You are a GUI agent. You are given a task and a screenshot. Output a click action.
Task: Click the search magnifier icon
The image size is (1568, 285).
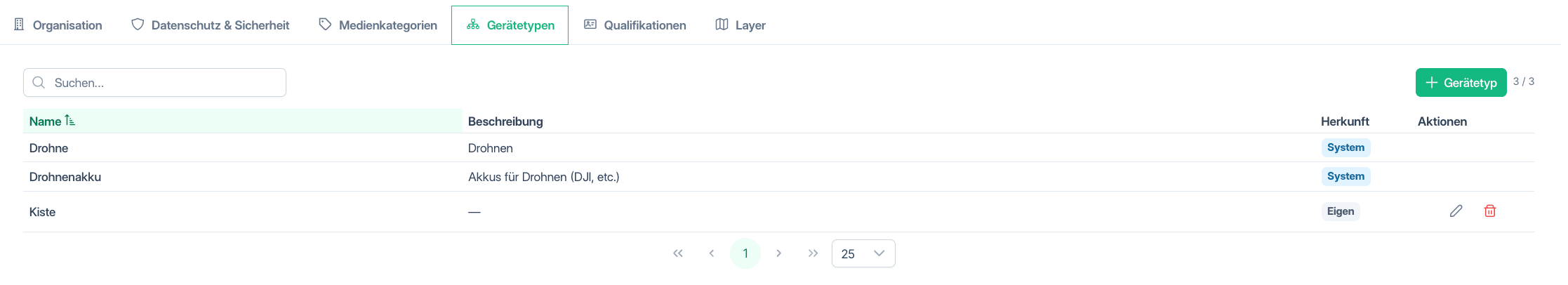[39, 83]
